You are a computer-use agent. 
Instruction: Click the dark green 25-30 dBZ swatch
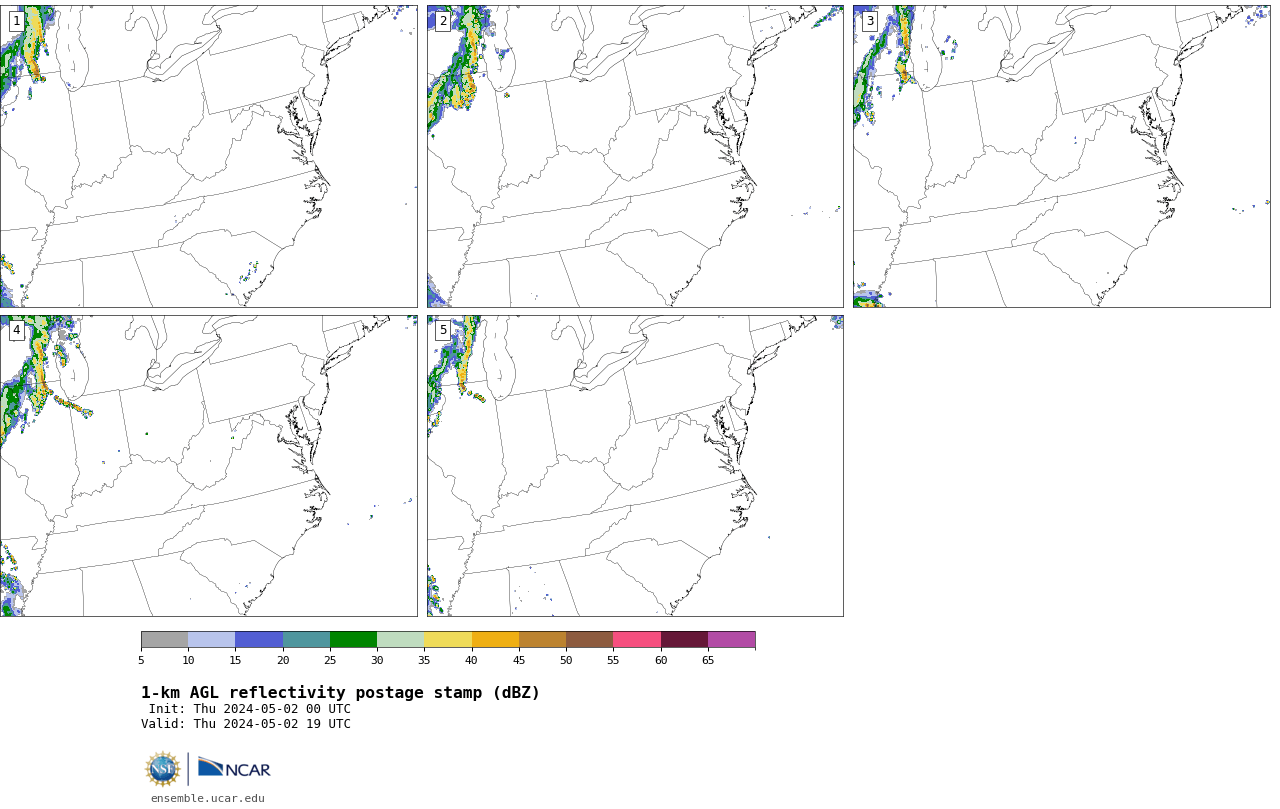(x=353, y=640)
